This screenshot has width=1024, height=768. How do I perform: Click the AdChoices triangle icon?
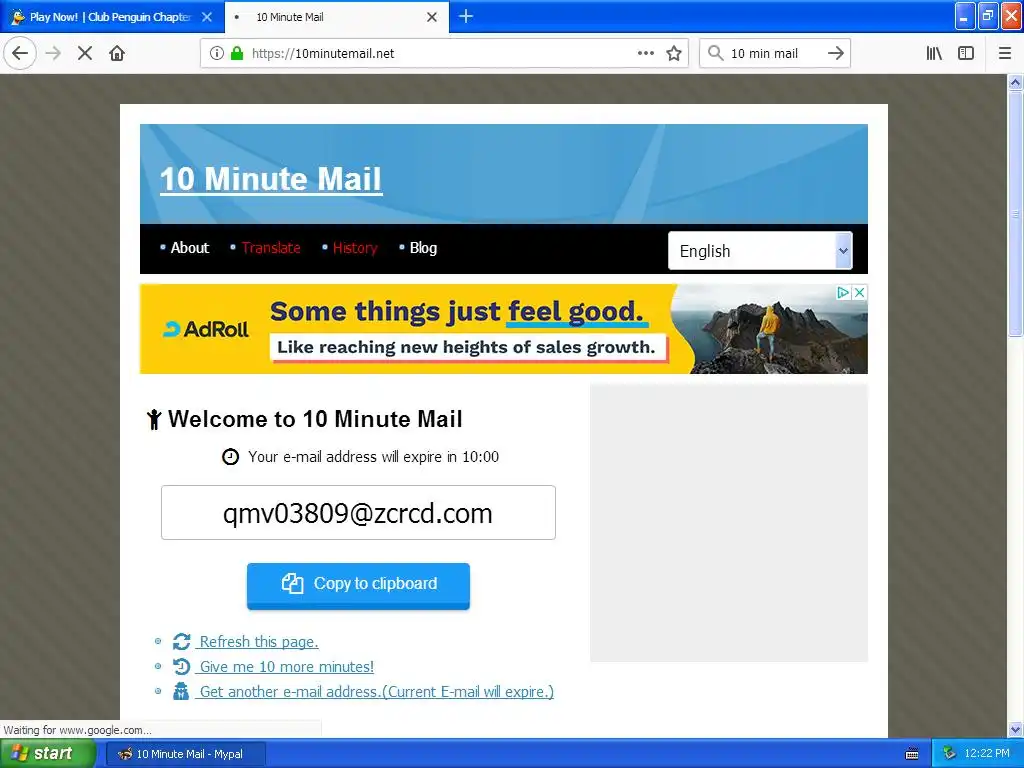(843, 293)
